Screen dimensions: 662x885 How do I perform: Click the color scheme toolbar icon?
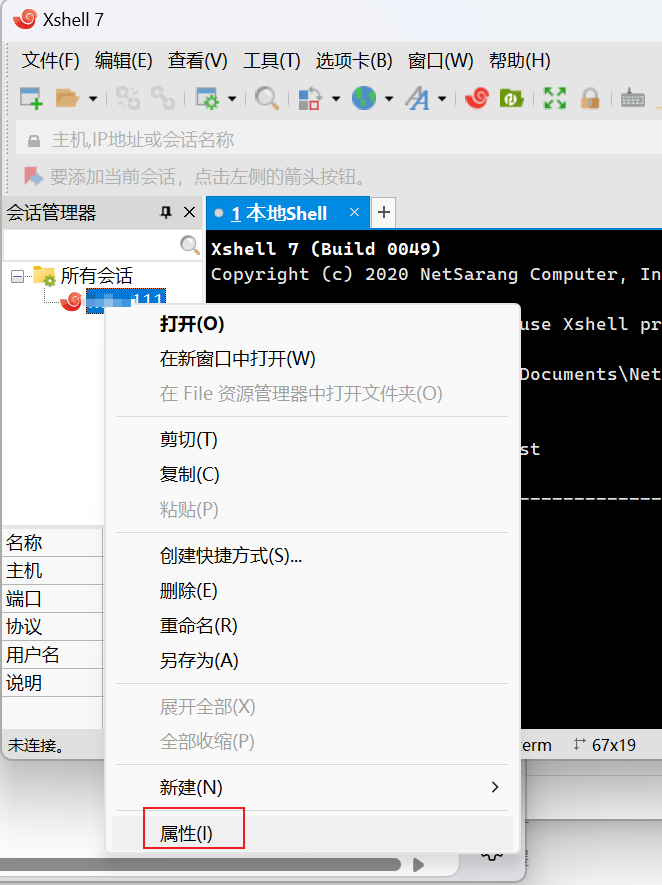coord(310,98)
